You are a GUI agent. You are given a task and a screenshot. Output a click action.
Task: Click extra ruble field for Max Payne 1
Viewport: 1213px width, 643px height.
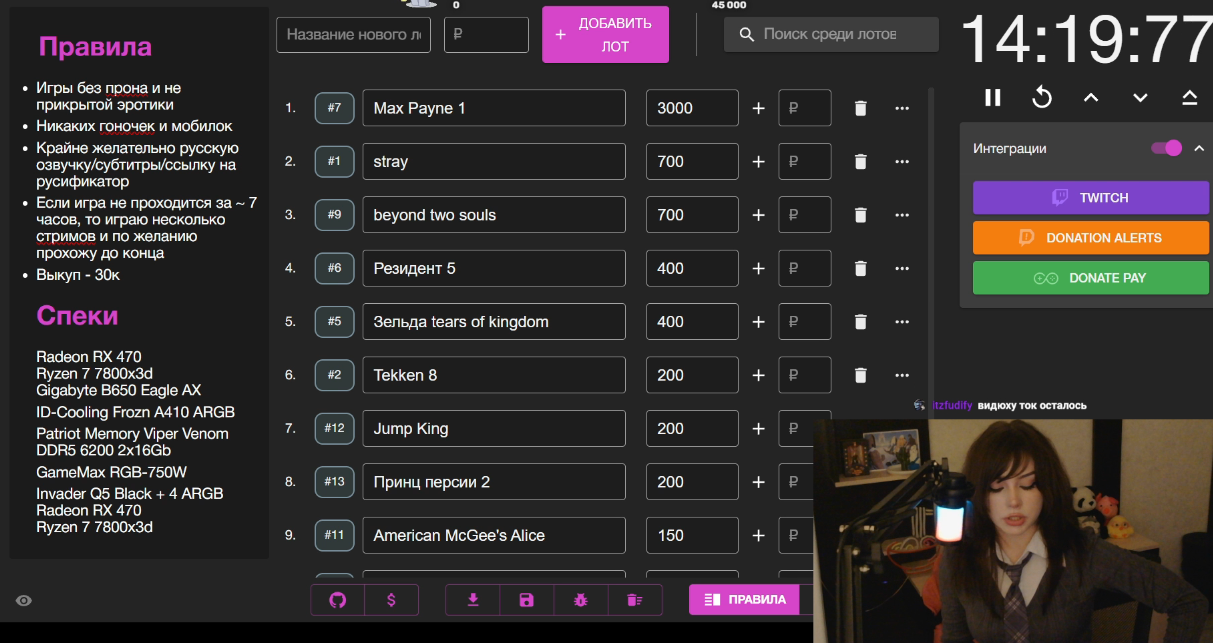[x=805, y=108]
